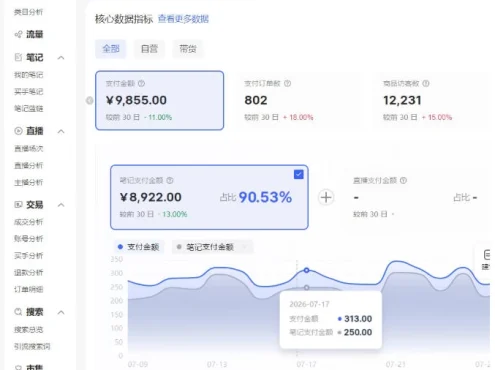This screenshot has height=370, width=495.
Task: Click the 交易 transaction section icon
Action: coord(18,205)
